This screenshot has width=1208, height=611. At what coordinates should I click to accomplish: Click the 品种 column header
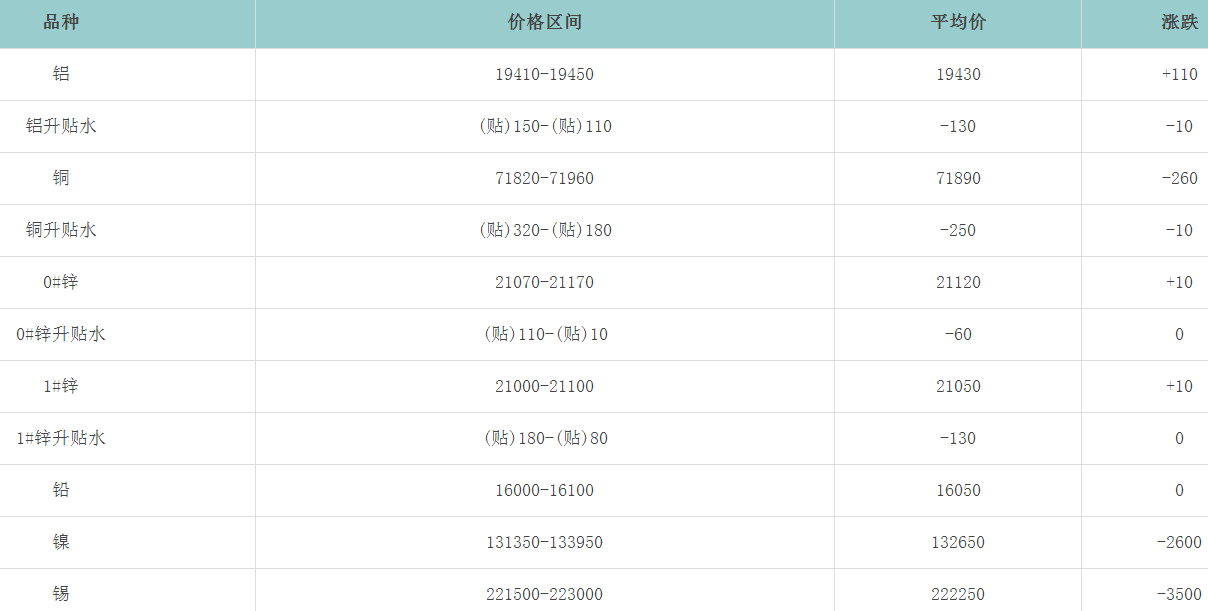[x=61, y=22]
